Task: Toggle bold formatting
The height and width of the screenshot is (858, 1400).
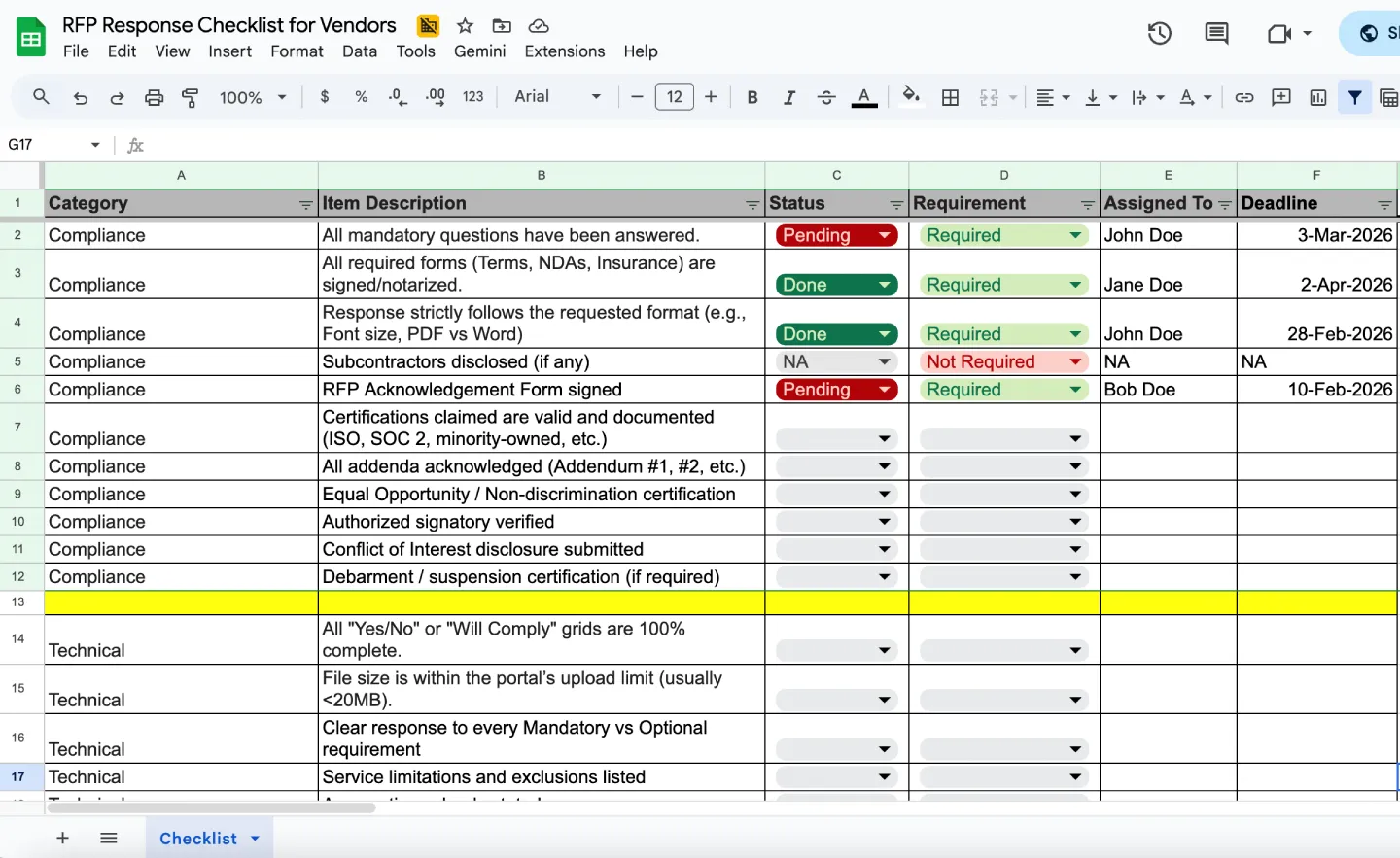Action: [x=752, y=97]
